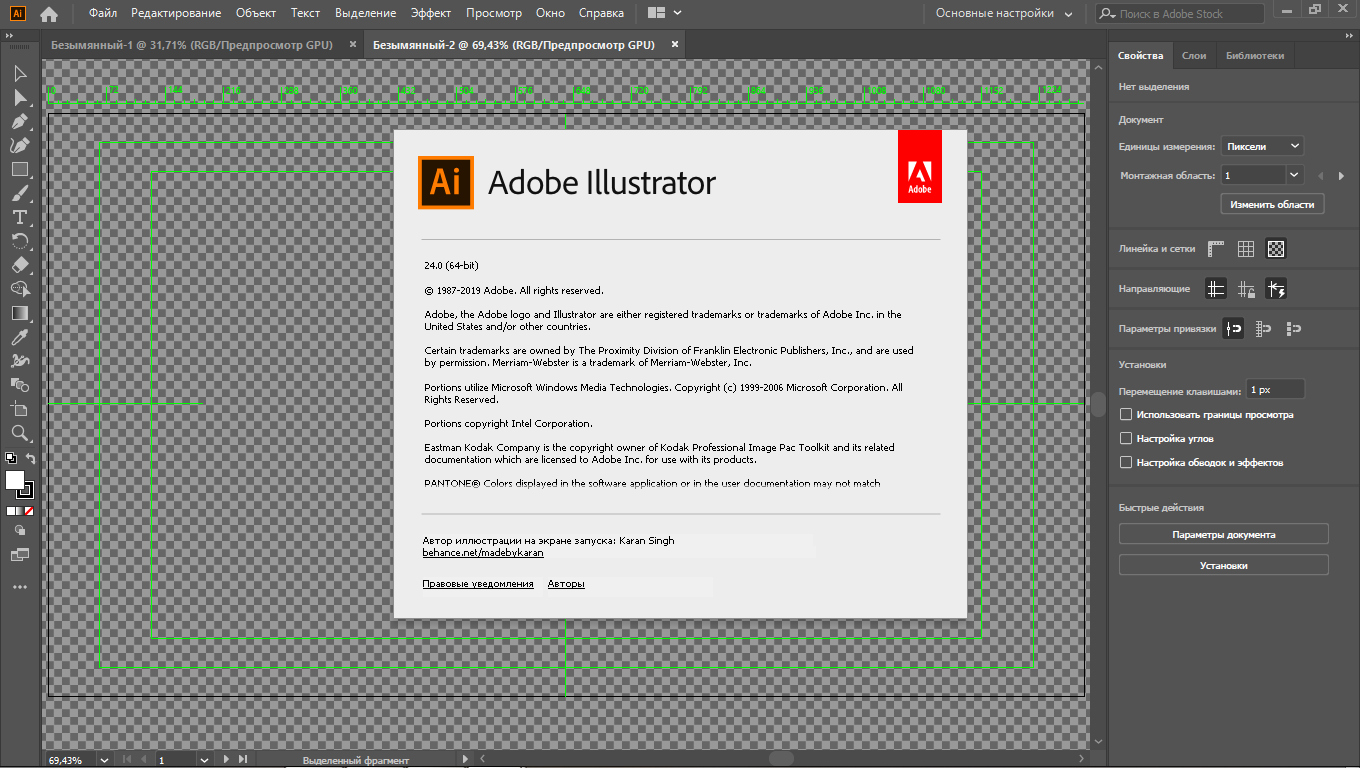Viewport: 1360px width, 768px height.
Task: Expand the 'Основные настройки' workspace dropdown
Action: (1003, 14)
